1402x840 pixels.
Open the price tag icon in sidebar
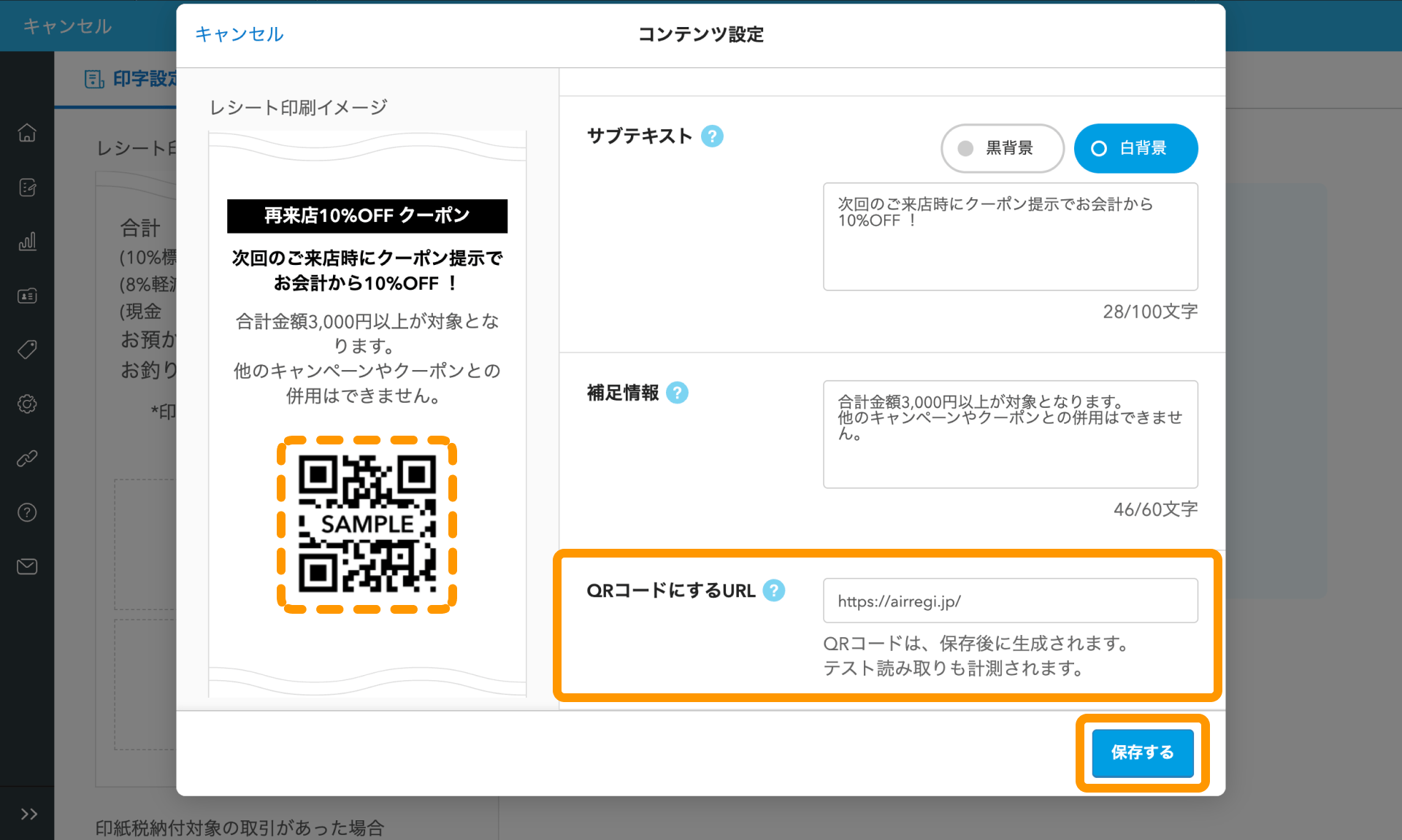(27, 350)
